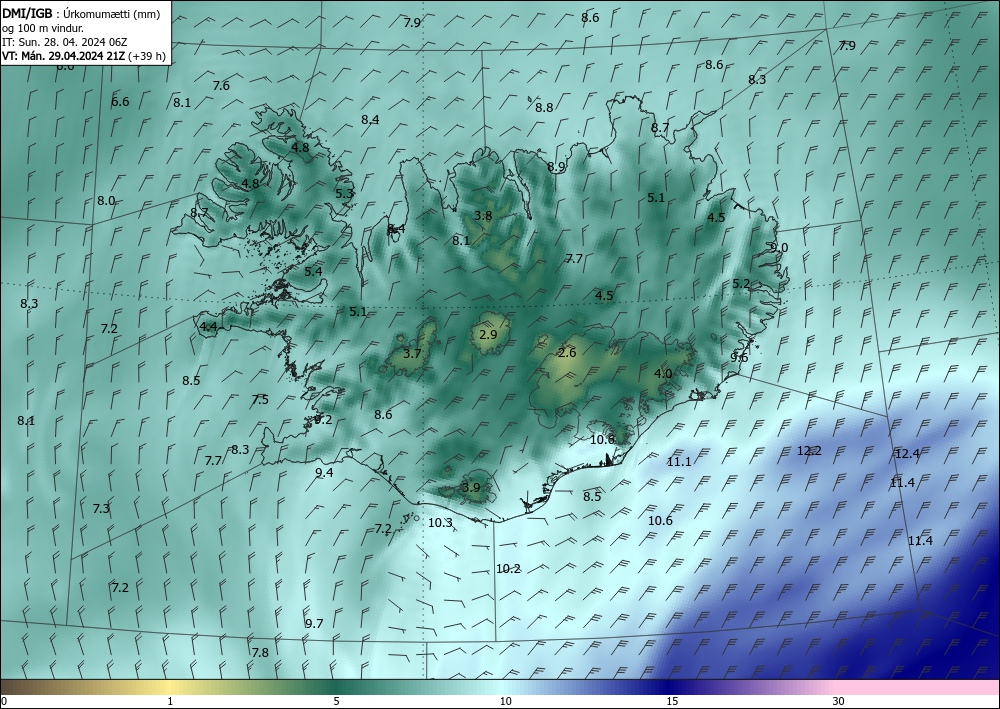Select the 'IT: Sun. 28. 04. 2024 06Z' line

64,42
